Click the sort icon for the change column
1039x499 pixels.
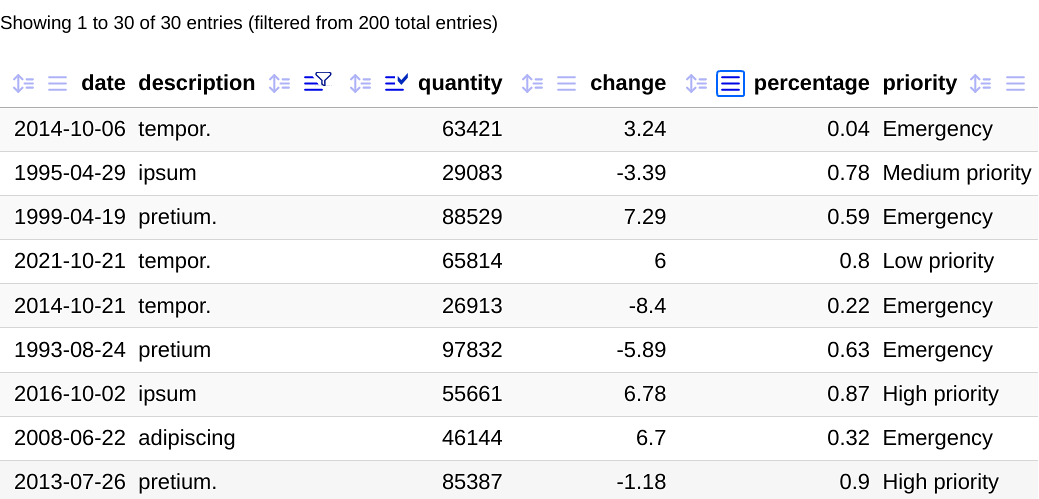pos(532,84)
